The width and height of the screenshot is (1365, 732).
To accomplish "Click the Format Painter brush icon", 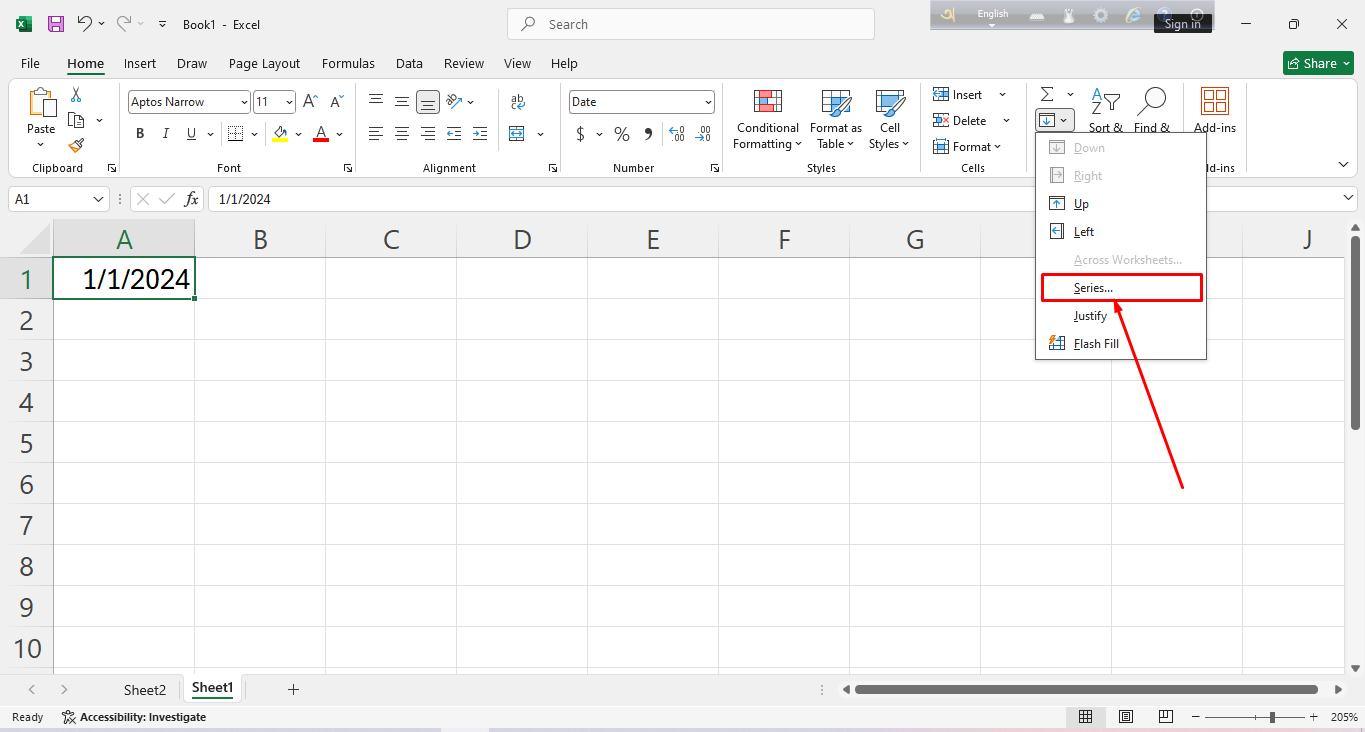I will point(76,145).
